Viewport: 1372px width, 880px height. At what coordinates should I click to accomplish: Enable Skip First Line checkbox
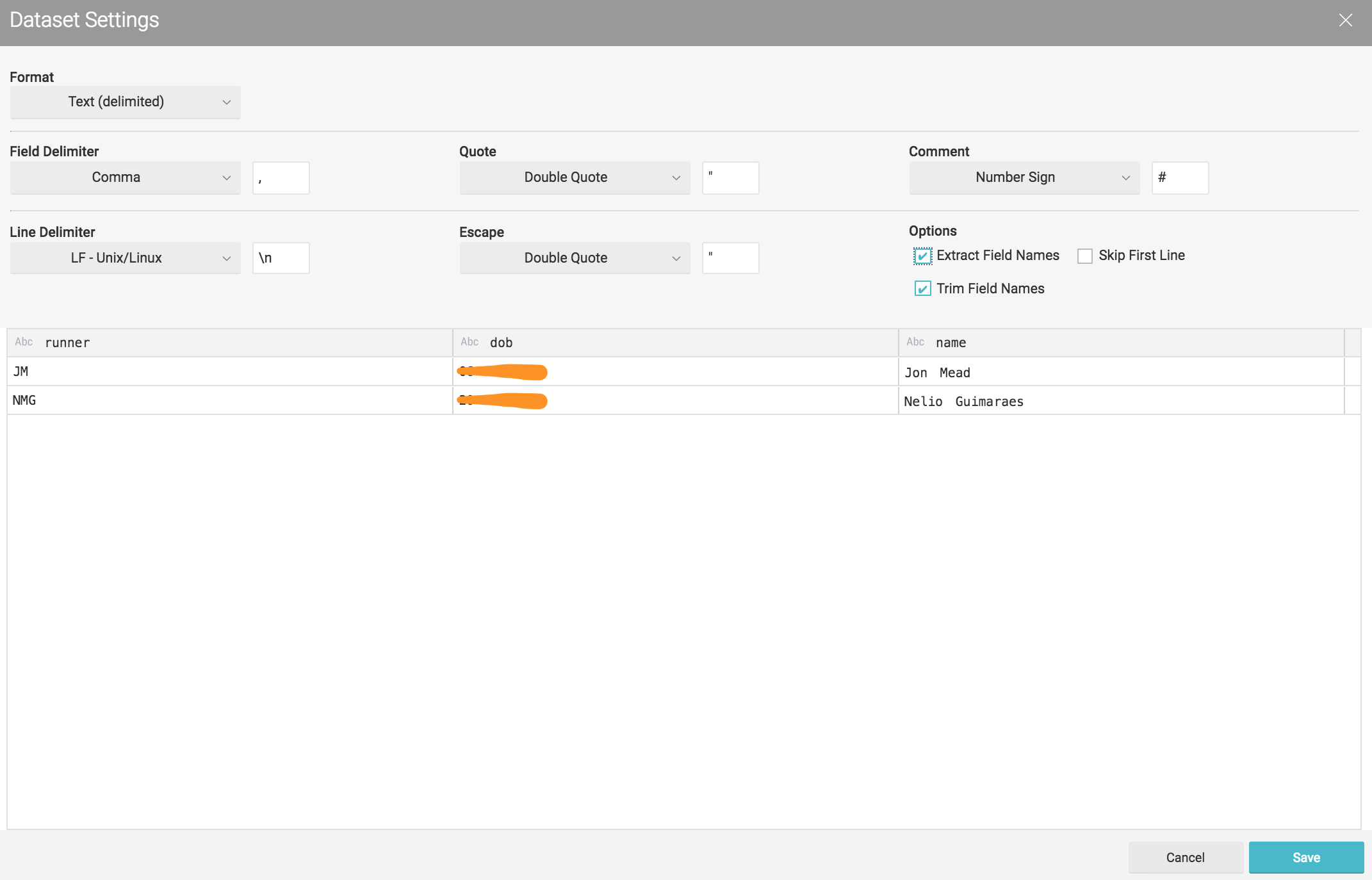(x=1084, y=256)
